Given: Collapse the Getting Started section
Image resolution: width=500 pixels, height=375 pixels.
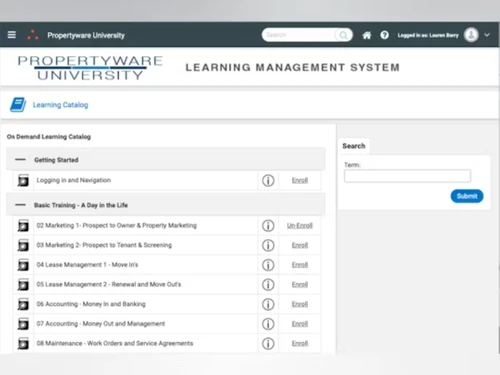Looking at the screenshot, I should click(x=20, y=160).
